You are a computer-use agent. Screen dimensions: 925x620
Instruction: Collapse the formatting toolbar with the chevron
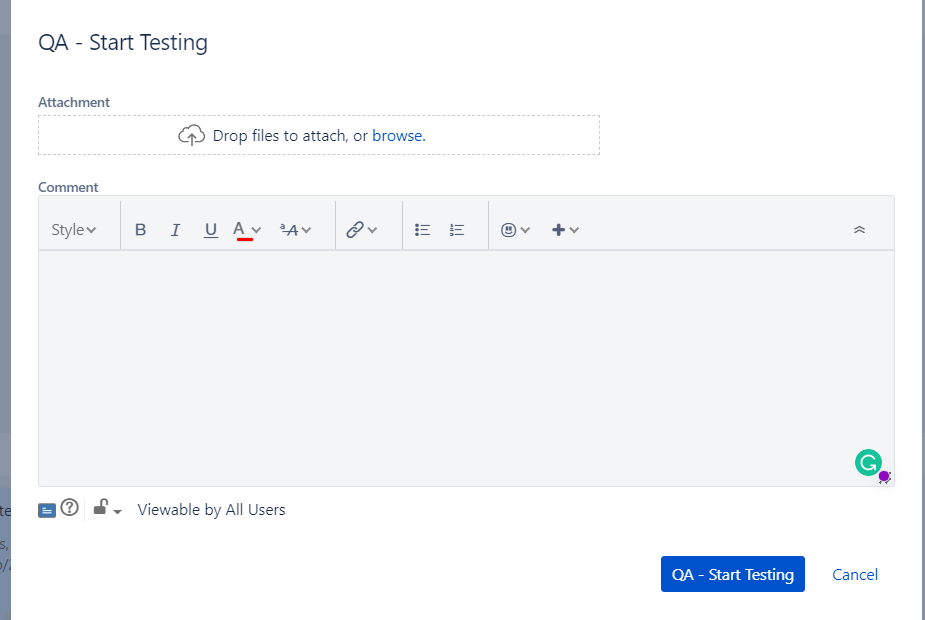859,229
